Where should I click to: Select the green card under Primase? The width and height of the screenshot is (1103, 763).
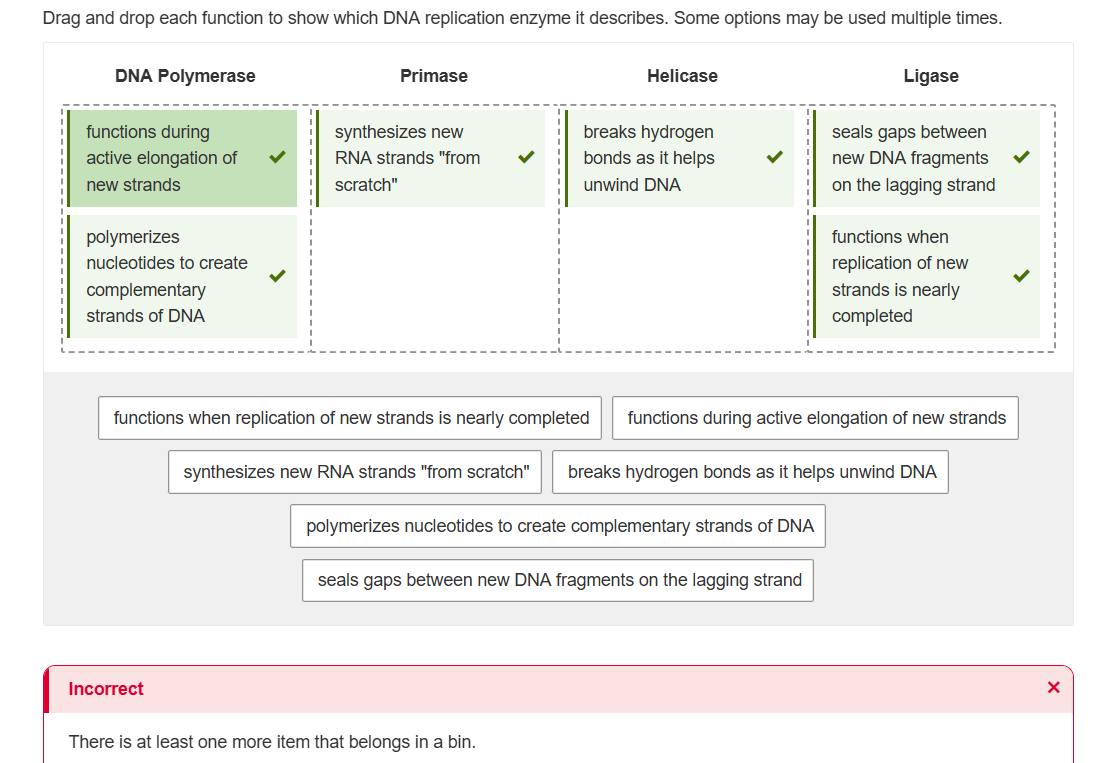[430, 157]
